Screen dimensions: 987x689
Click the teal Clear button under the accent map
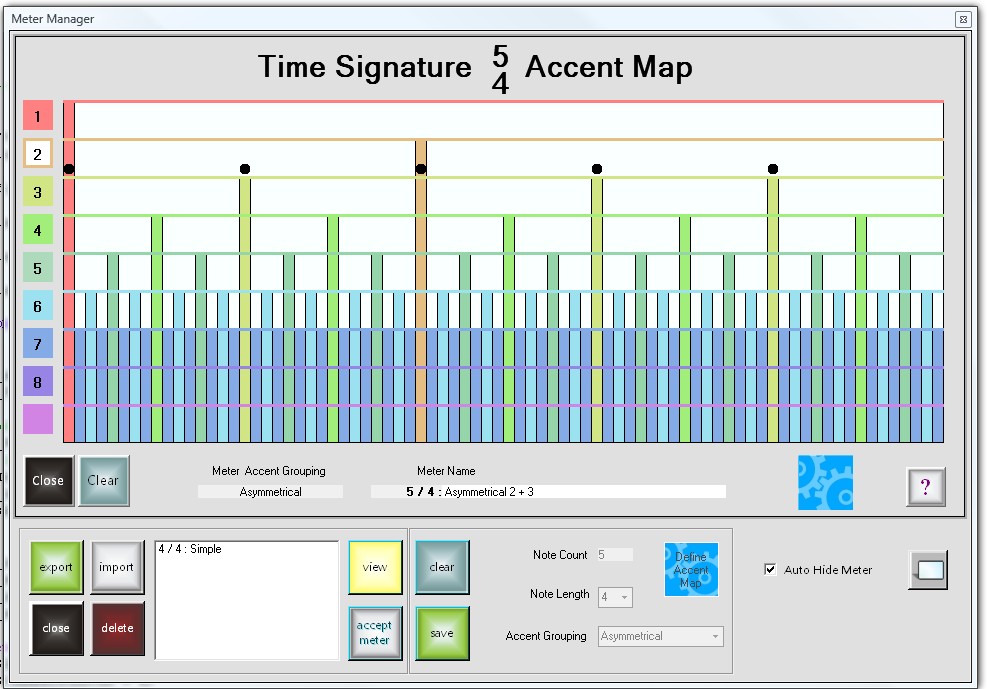pos(103,480)
